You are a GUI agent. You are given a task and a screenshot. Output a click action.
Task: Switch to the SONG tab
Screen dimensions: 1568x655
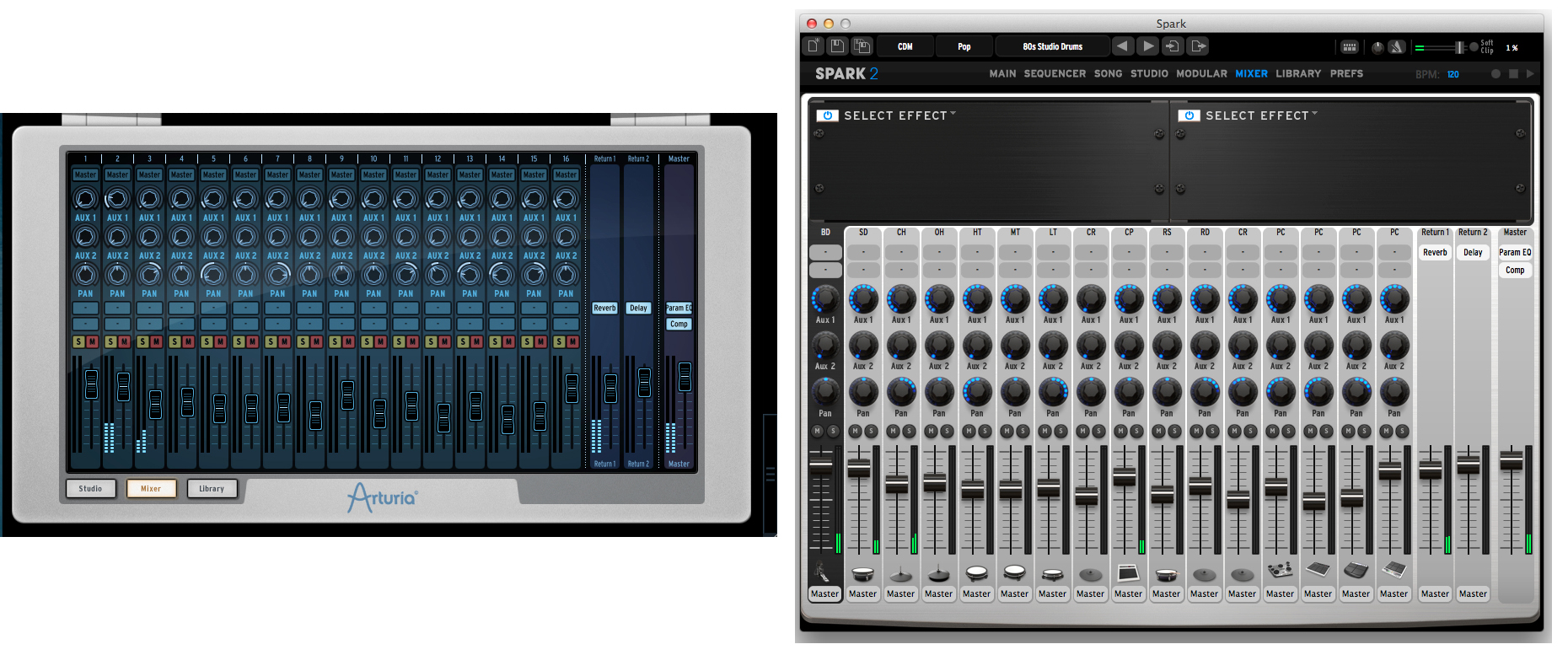tap(1108, 74)
